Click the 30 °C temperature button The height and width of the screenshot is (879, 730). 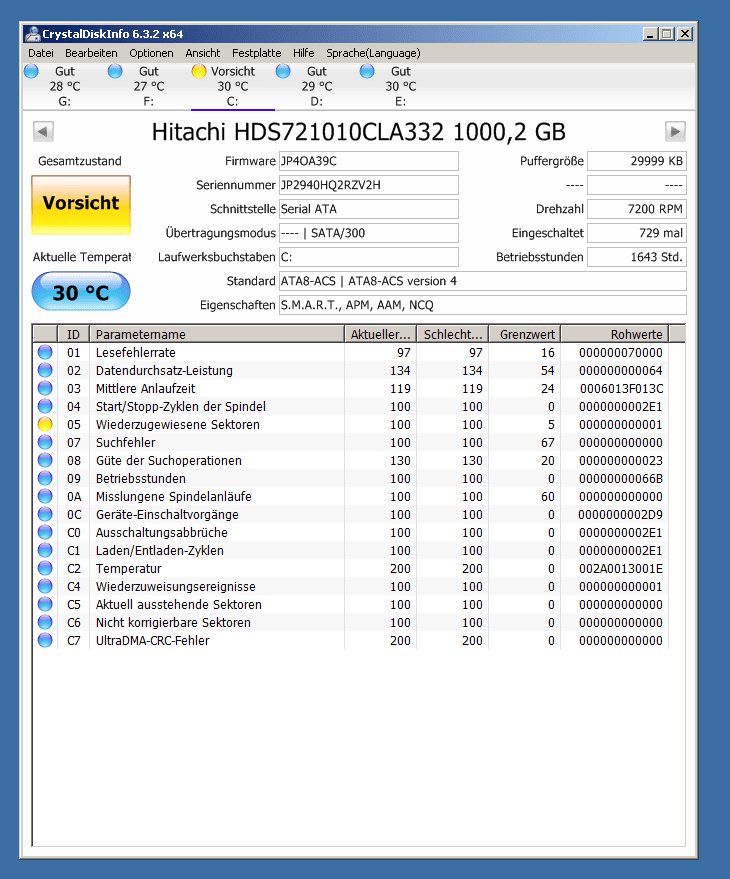tap(81, 292)
